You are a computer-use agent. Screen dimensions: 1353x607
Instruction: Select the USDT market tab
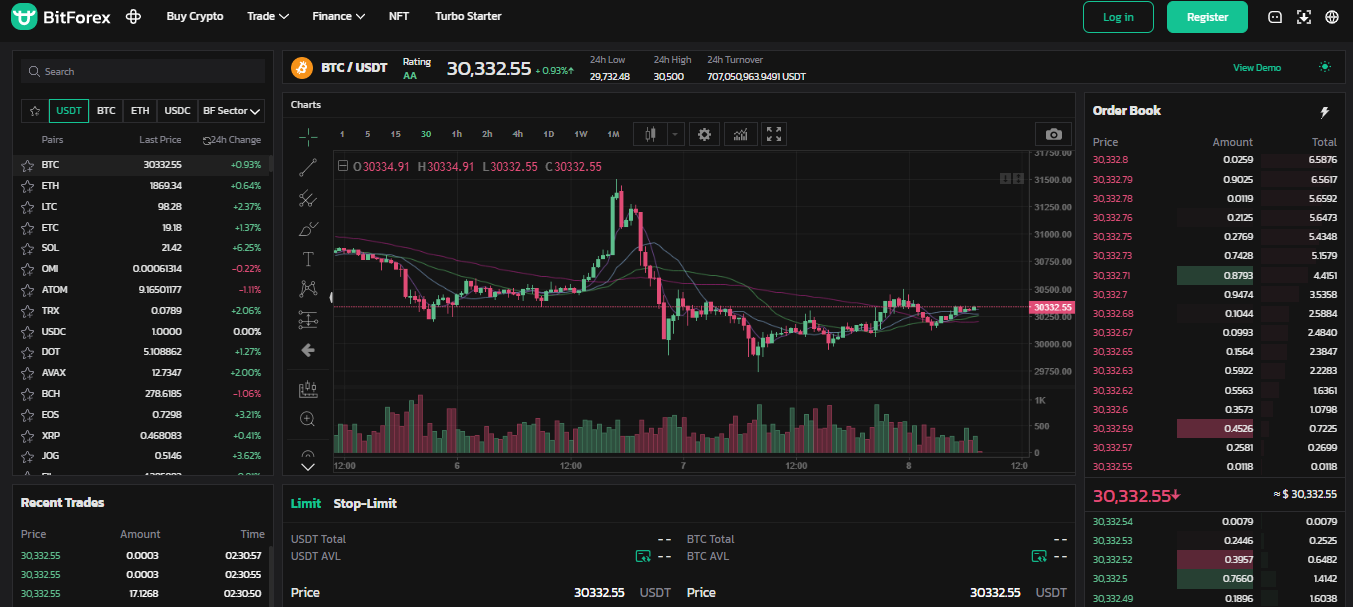point(69,111)
